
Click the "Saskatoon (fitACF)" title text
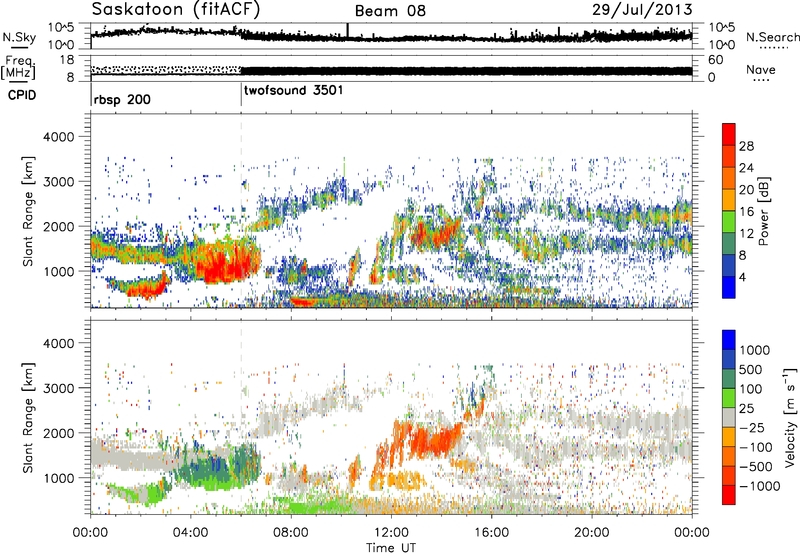coord(176,9)
